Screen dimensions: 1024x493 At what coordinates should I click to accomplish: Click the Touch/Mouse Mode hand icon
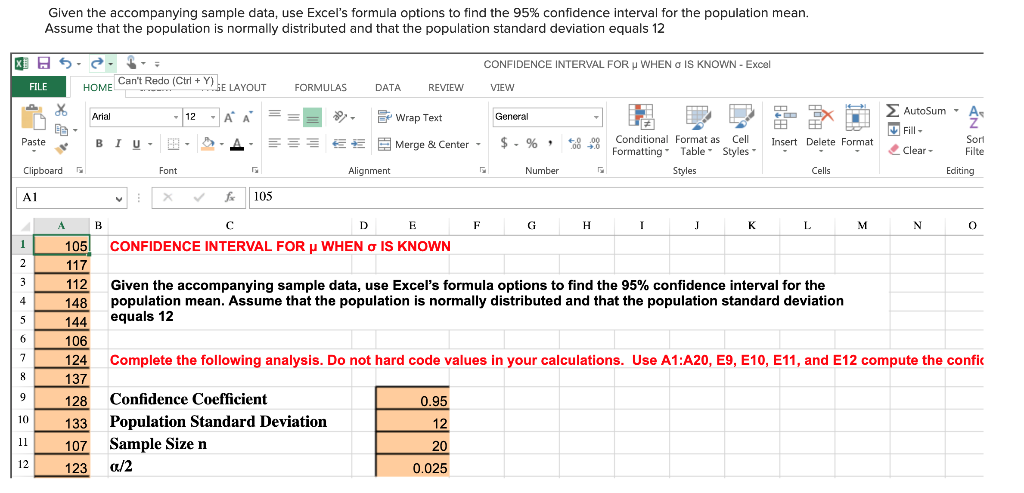click(x=131, y=63)
